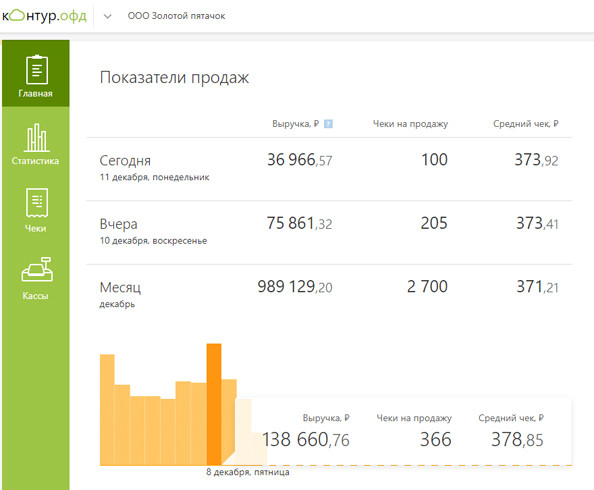
Task: Click the Месяц декабрь row label
Action: (x=120, y=294)
